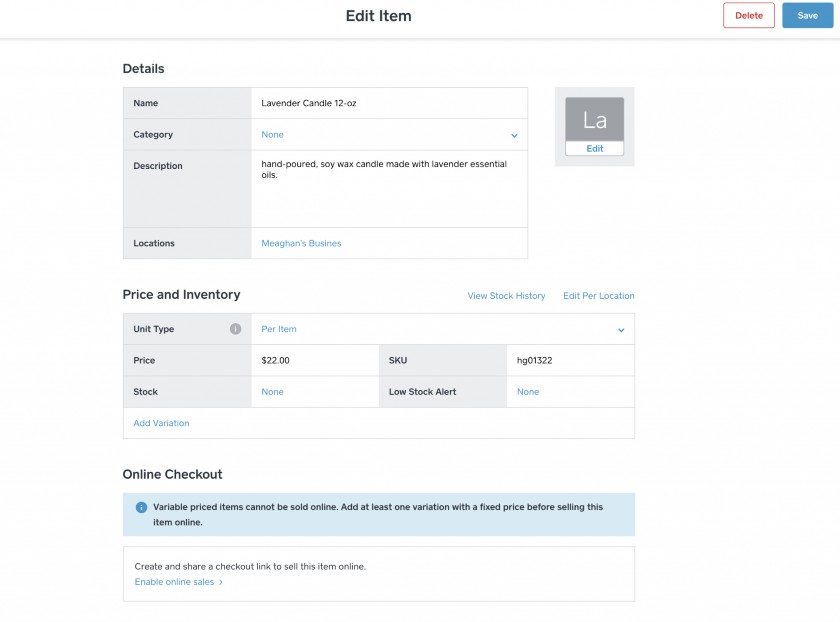Open the Unit Type dropdown arrow

[x=620, y=330]
